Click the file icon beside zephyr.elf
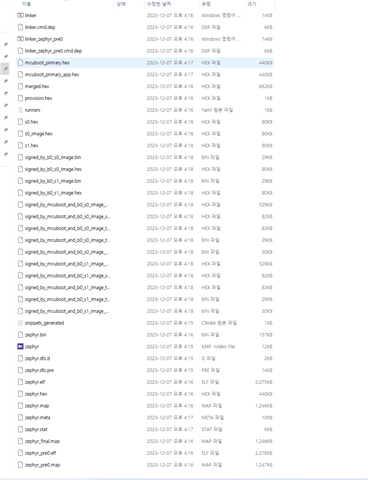 click(20, 382)
